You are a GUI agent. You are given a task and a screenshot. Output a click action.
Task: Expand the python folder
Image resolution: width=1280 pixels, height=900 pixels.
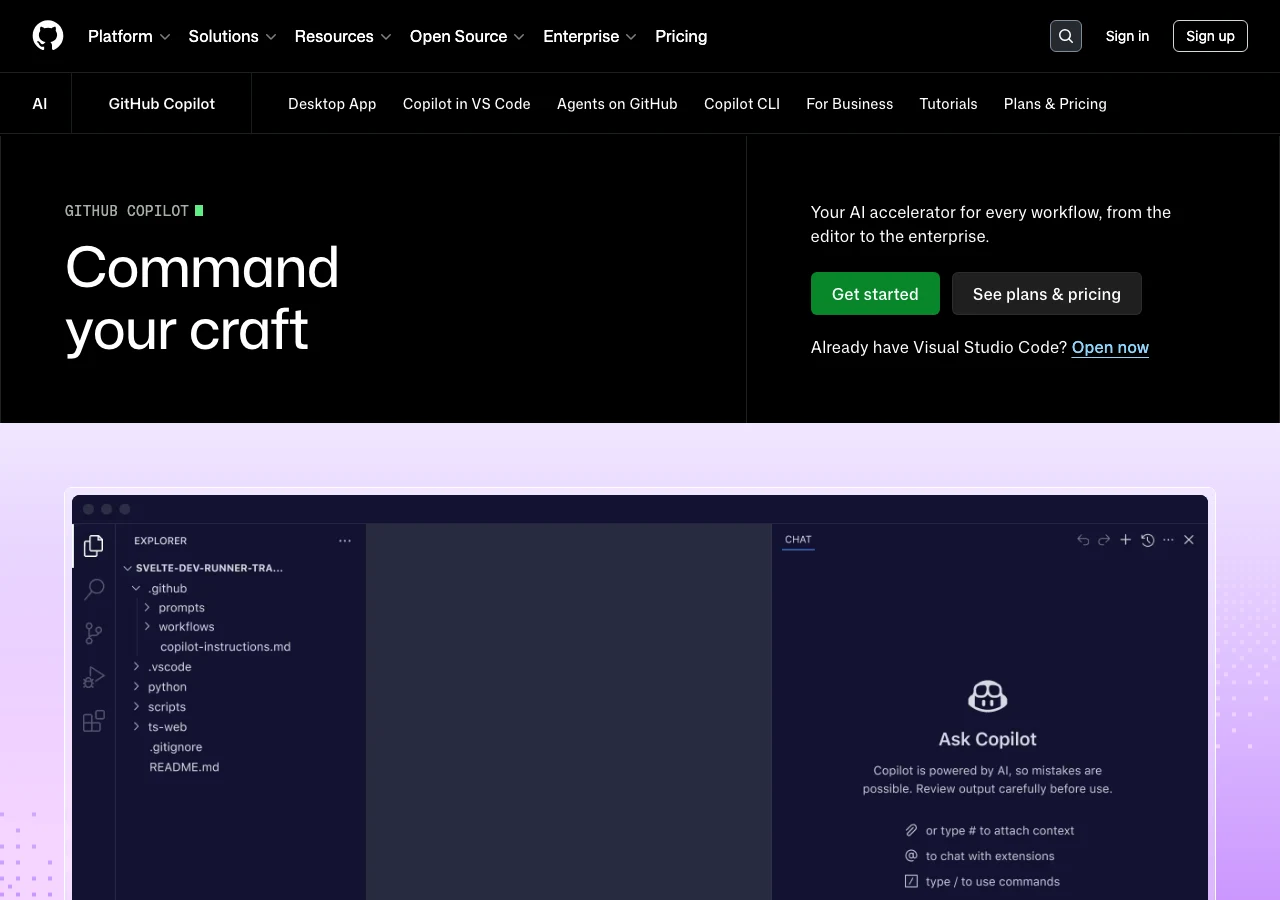point(160,687)
